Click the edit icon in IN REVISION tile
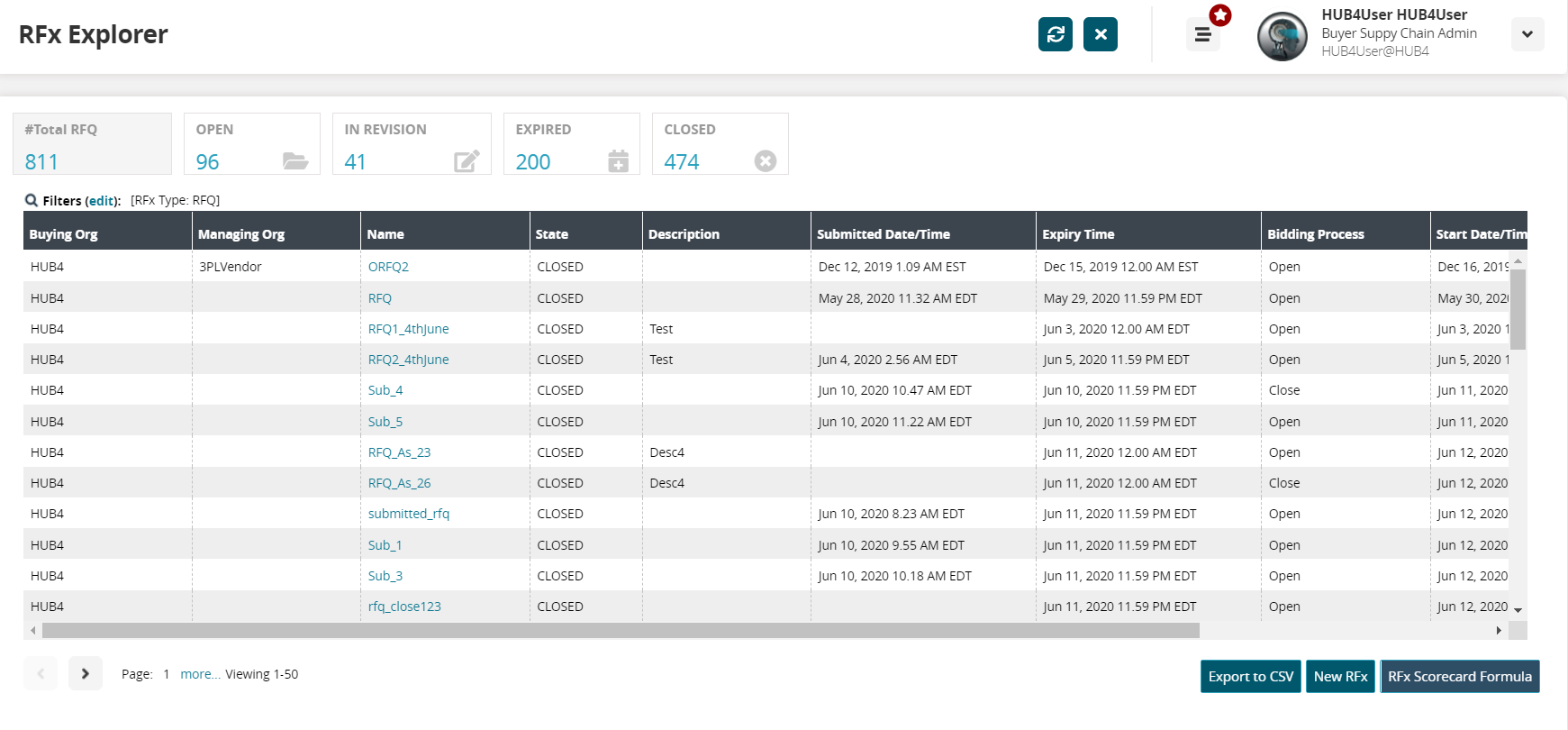The width and height of the screenshot is (1568, 730). [467, 161]
